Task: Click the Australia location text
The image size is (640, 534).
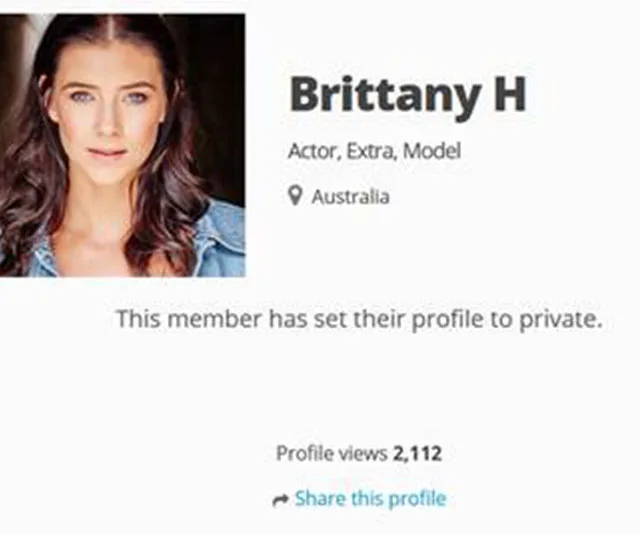Action: (351, 197)
